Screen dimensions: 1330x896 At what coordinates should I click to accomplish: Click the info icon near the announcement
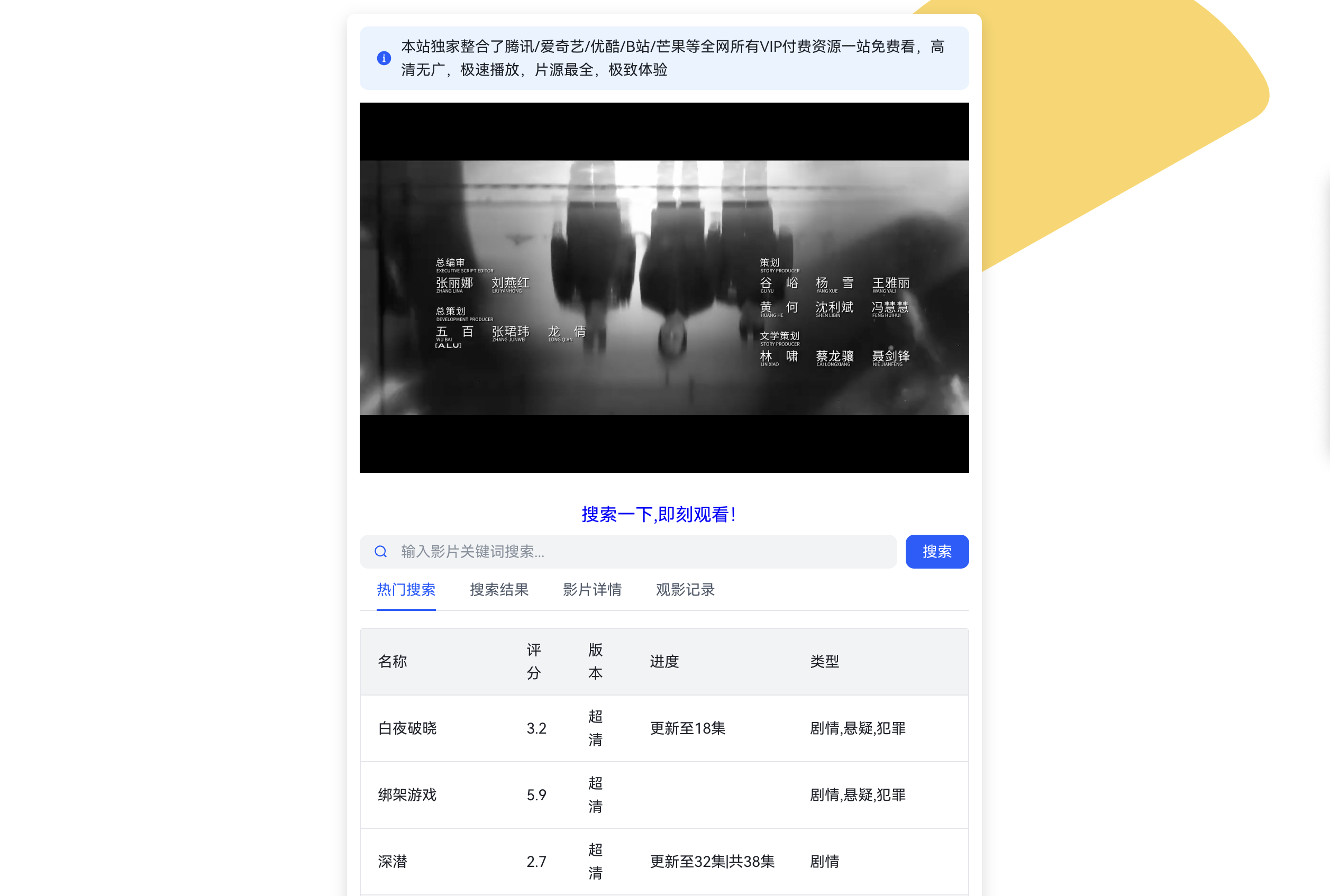384,58
